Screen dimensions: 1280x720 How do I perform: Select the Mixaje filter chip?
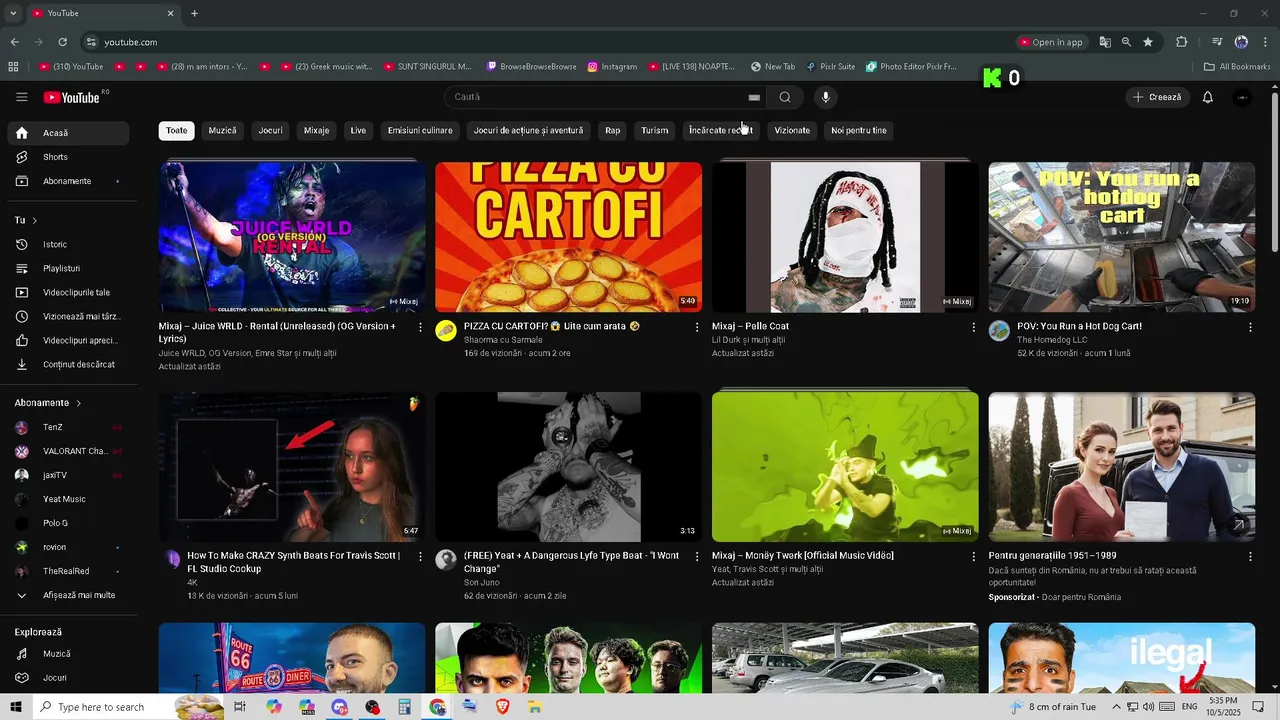tap(316, 130)
